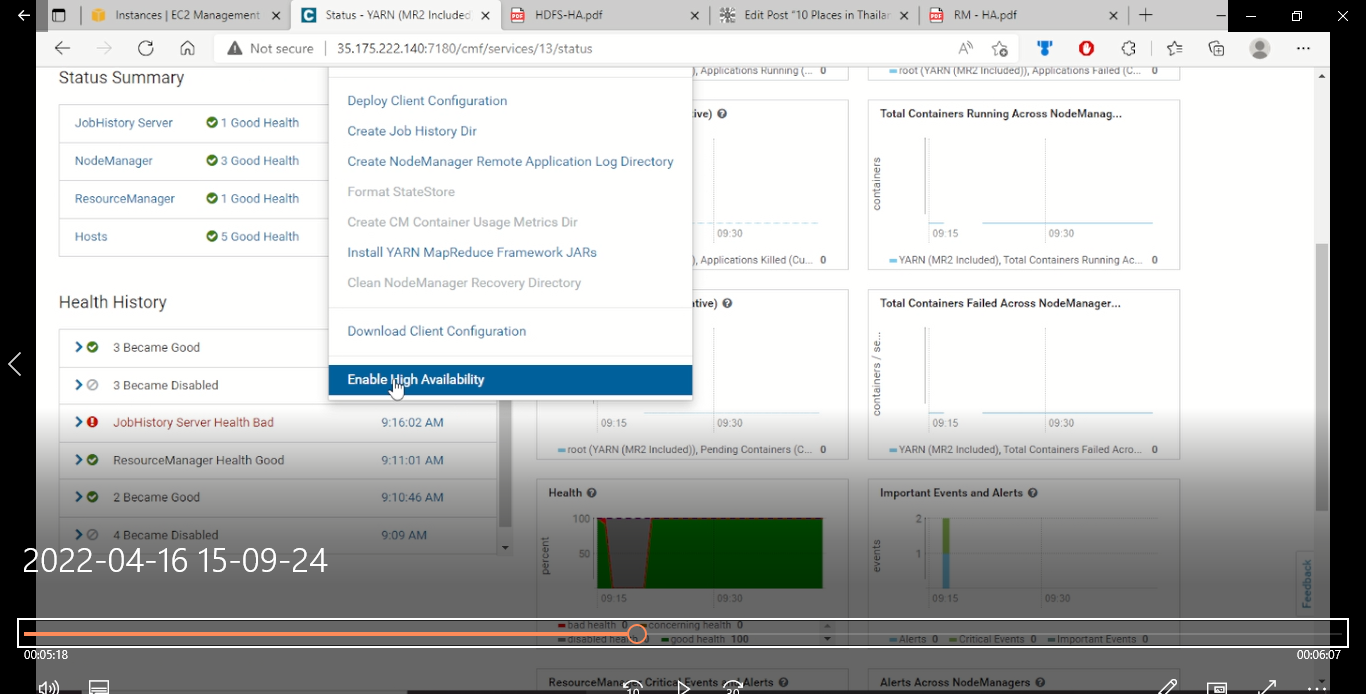The image size is (1366, 694).
Task: Choose Enable High Availability
Action: [x=510, y=380]
